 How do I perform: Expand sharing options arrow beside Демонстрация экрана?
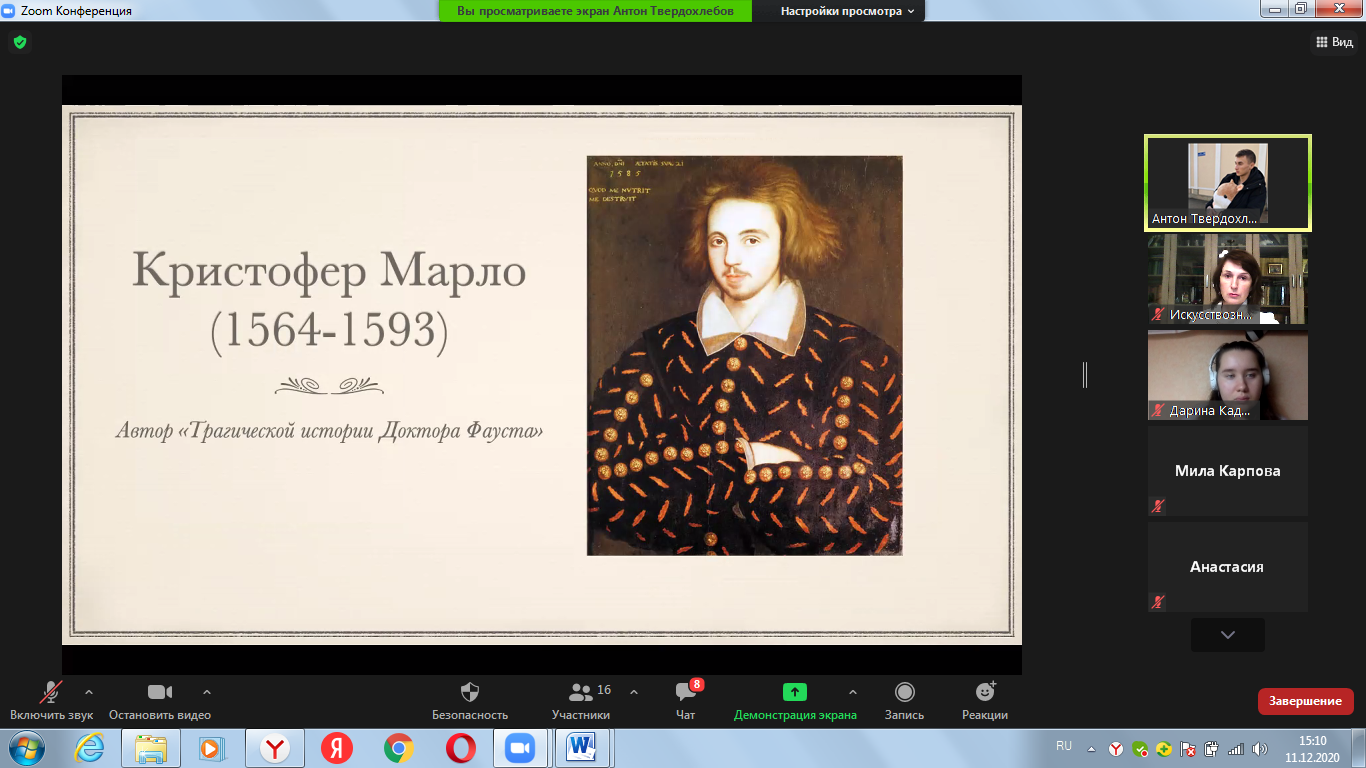[852, 691]
